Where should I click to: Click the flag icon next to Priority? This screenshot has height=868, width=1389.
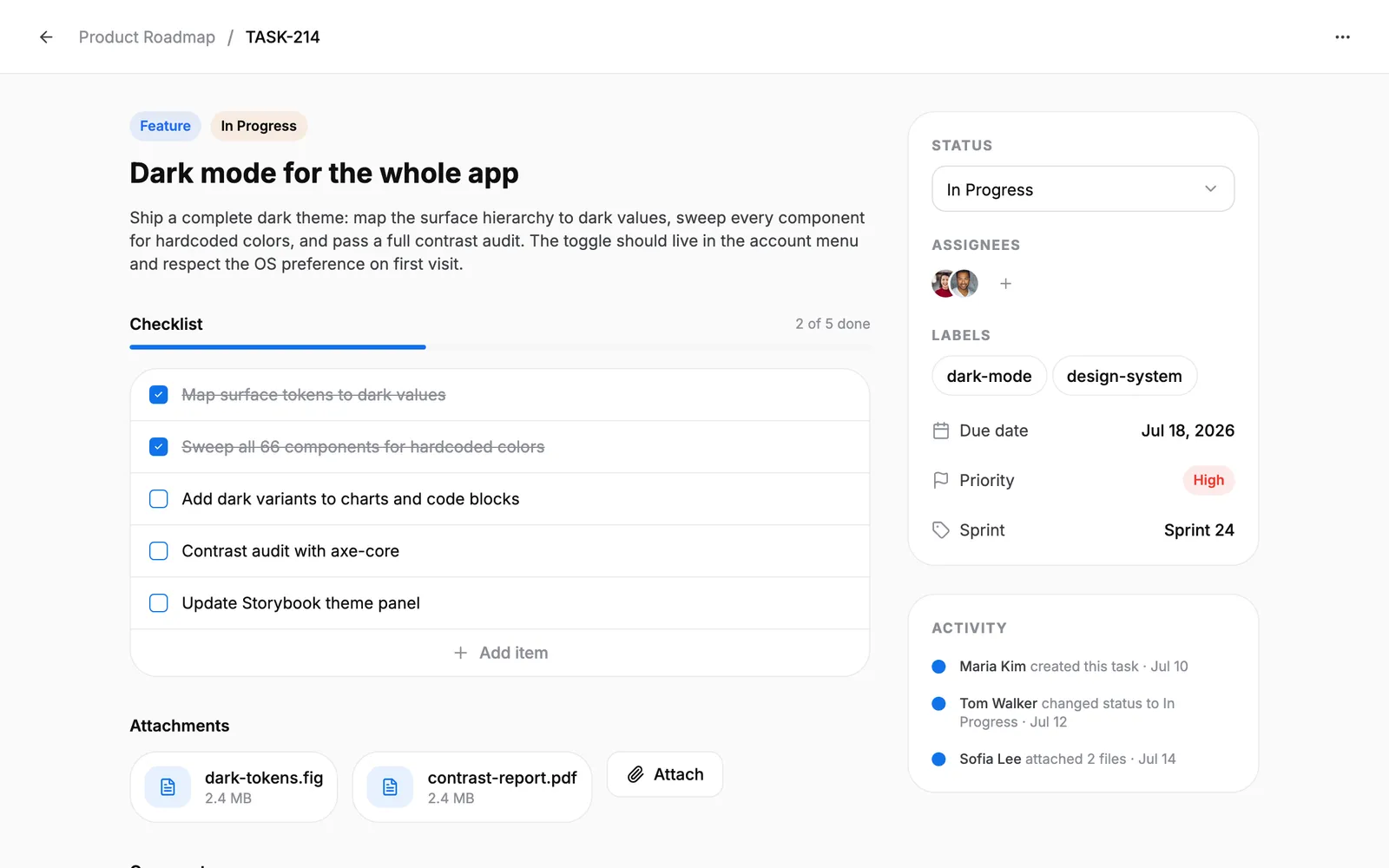tap(940, 480)
